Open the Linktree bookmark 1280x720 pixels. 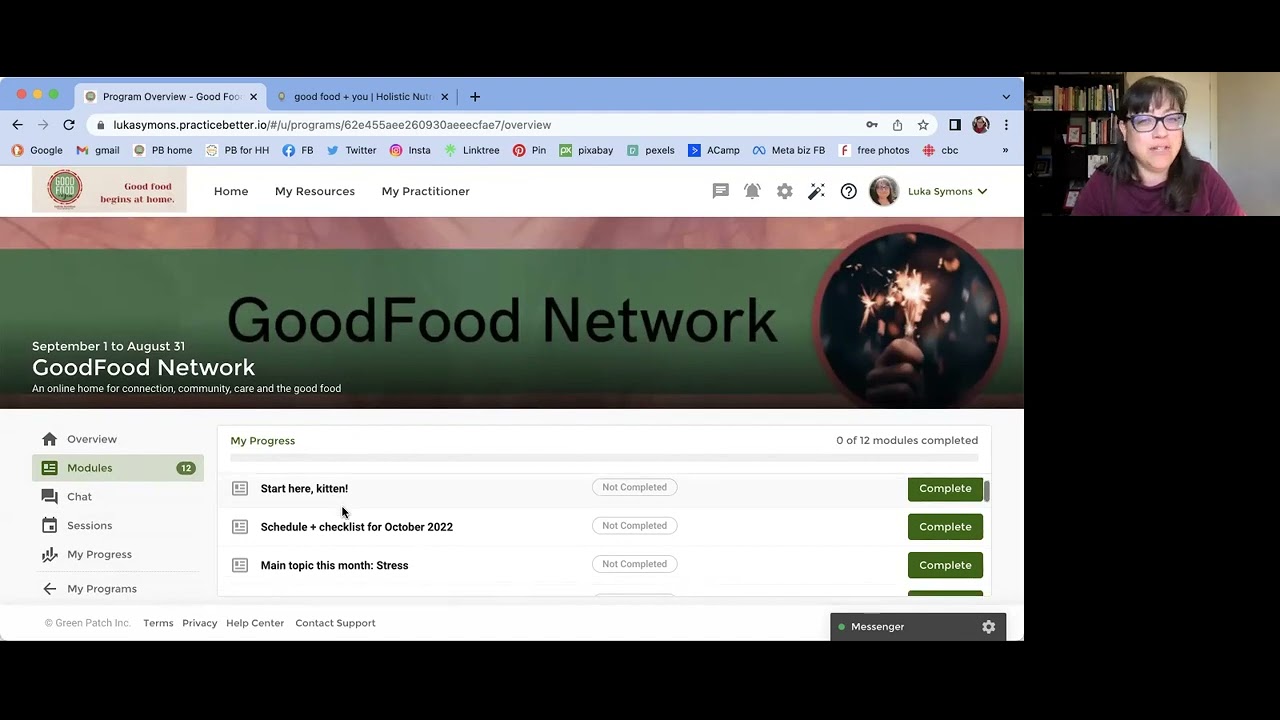[x=472, y=150]
